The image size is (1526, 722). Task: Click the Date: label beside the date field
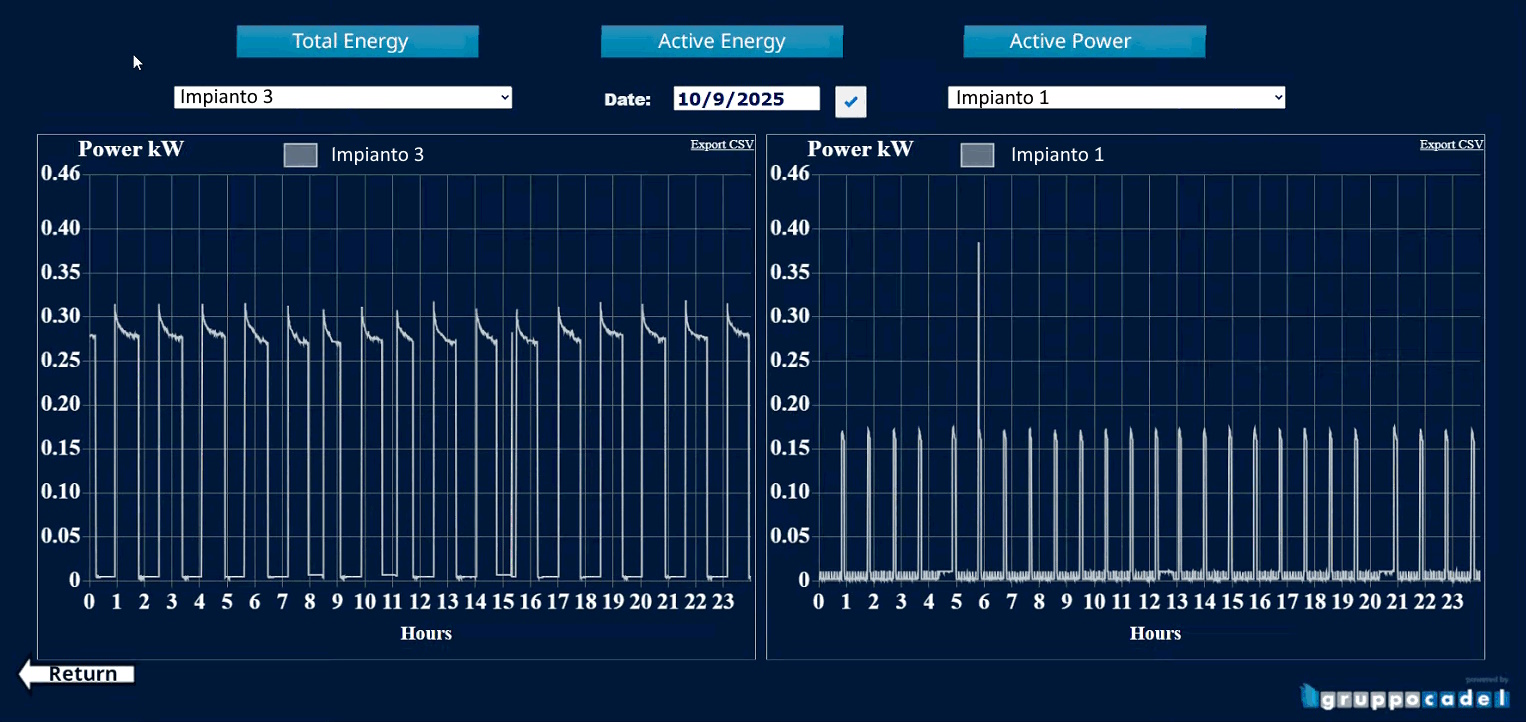tap(627, 100)
